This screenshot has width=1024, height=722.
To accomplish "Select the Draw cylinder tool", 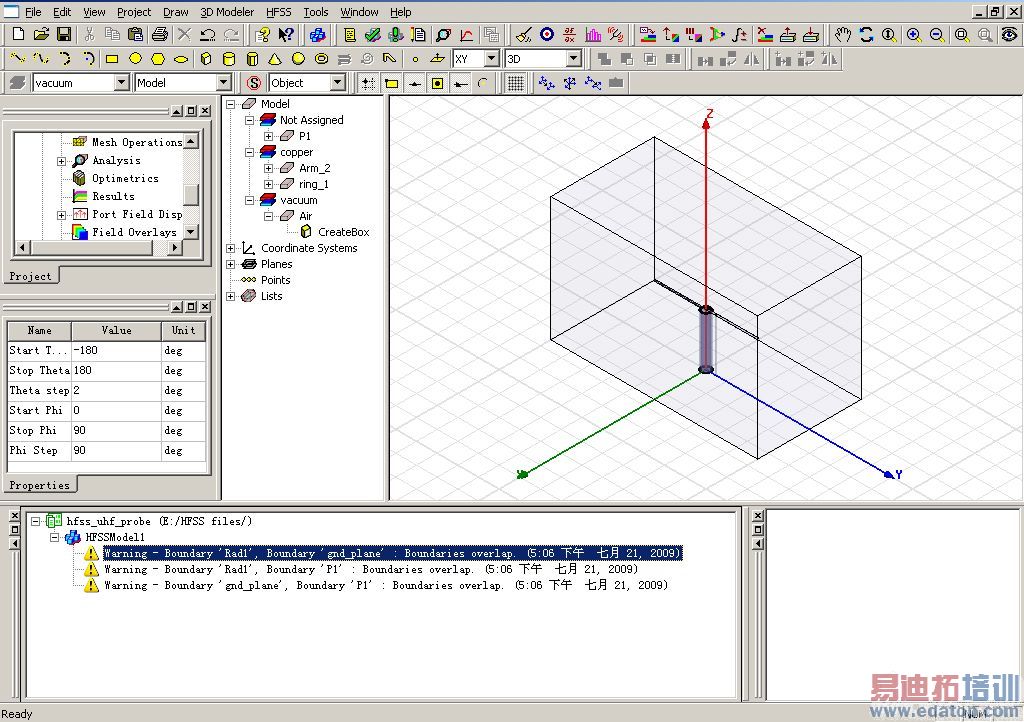I will [229, 59].
